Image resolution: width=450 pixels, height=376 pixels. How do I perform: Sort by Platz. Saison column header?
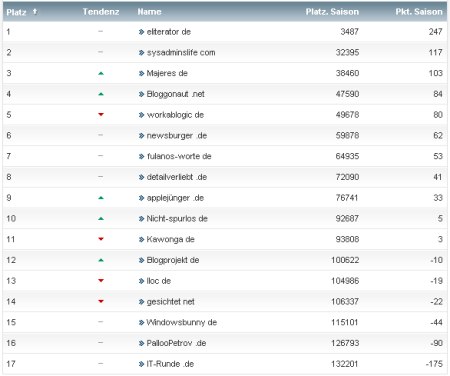point(332,12)
